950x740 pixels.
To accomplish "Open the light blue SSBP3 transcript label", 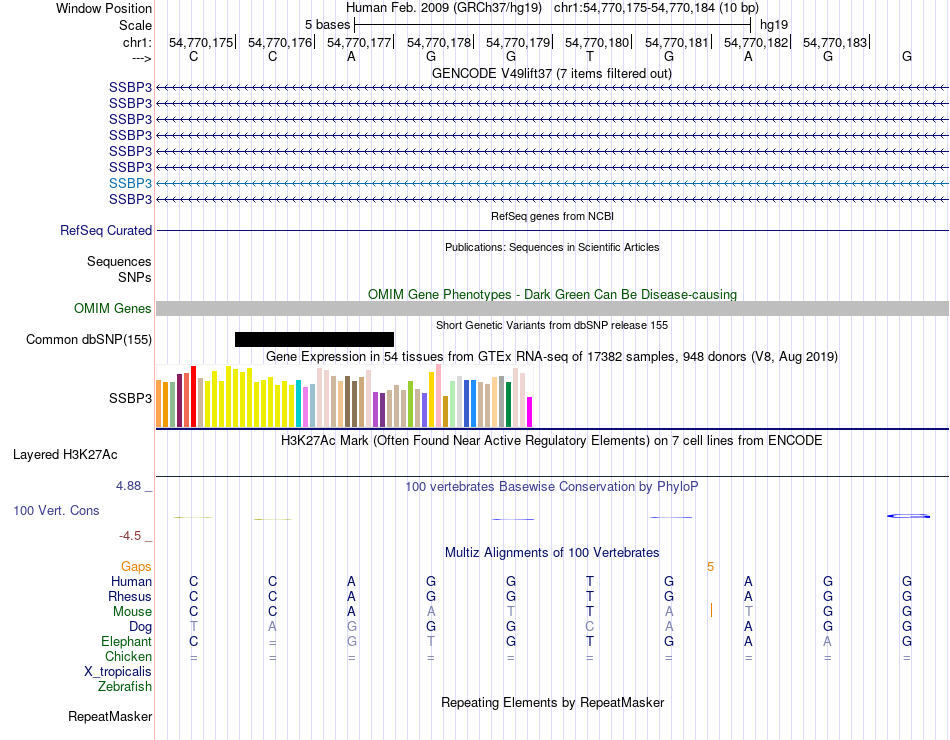I will [x=130, y=183].
